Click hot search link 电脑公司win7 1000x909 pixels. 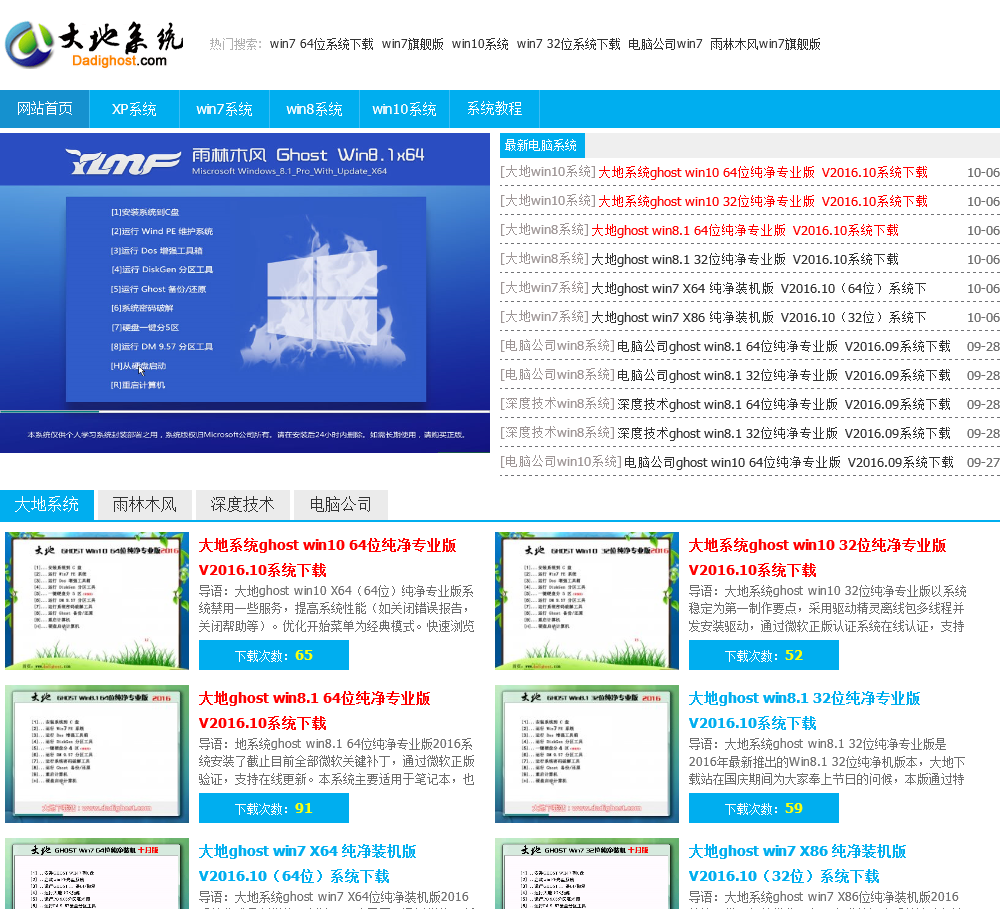tap(665, 44)
